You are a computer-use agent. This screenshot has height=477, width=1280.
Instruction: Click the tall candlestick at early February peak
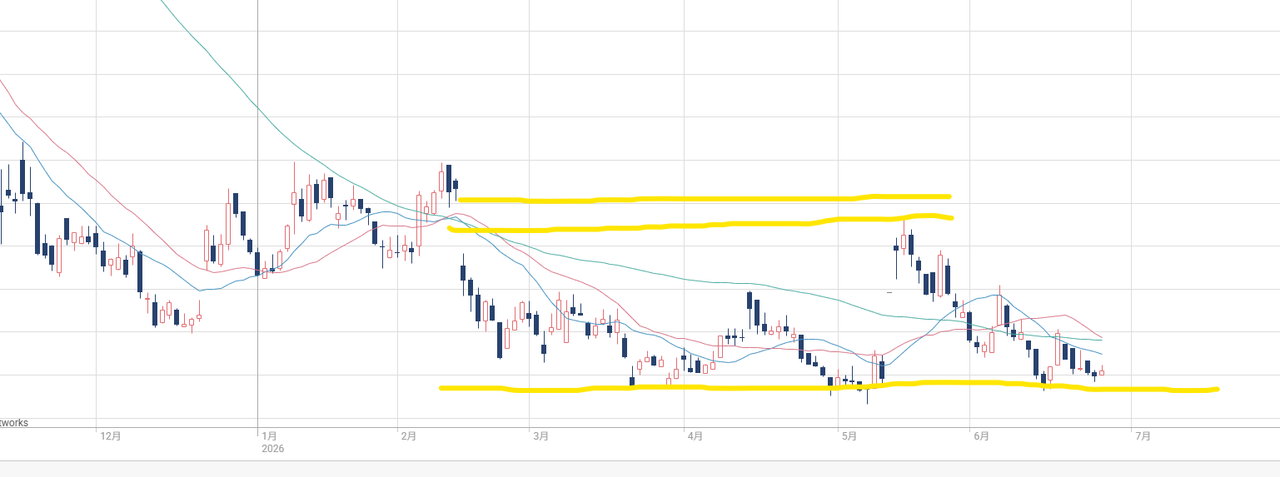[x=448, y=178]
